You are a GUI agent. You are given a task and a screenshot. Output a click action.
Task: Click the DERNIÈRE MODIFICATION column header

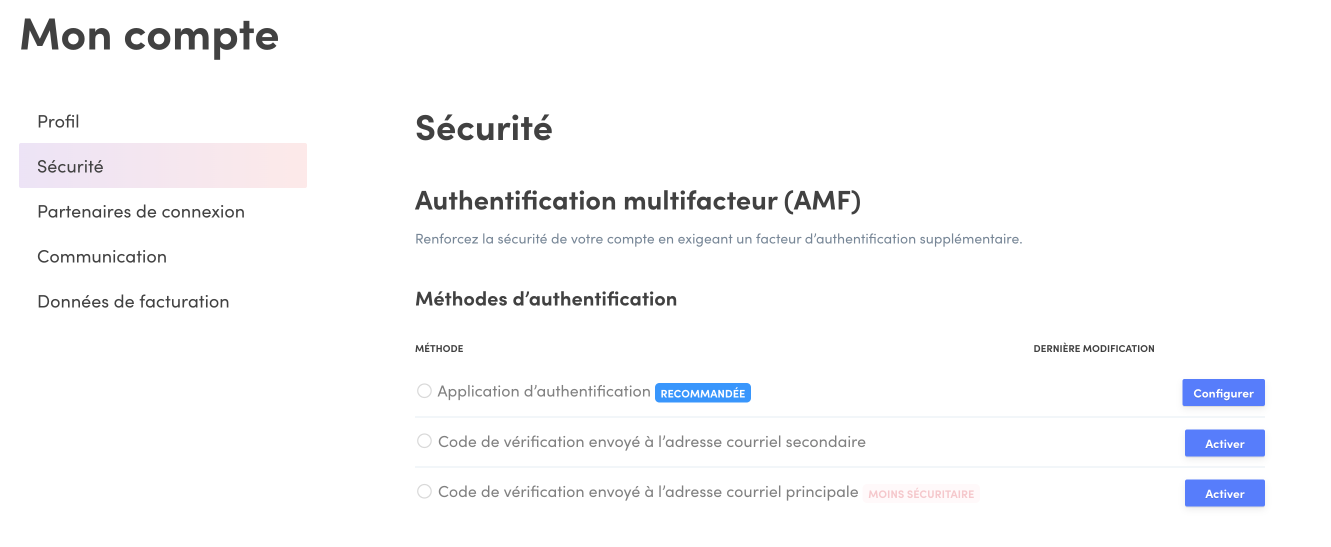click(x=1093, y=349)
